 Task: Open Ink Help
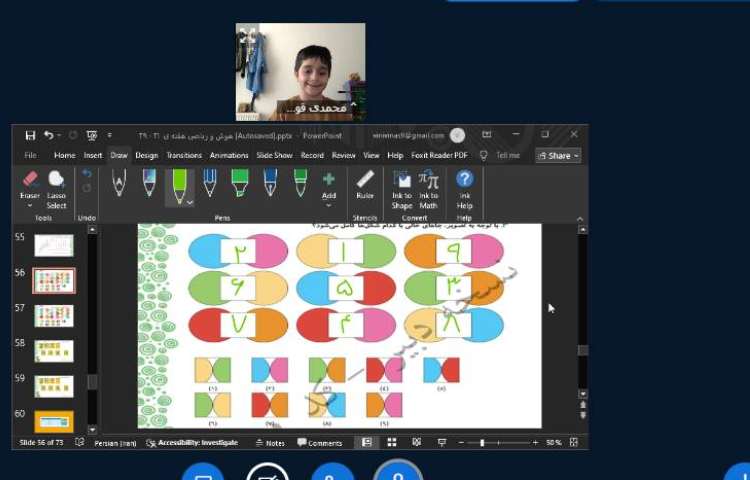point(464,189)
